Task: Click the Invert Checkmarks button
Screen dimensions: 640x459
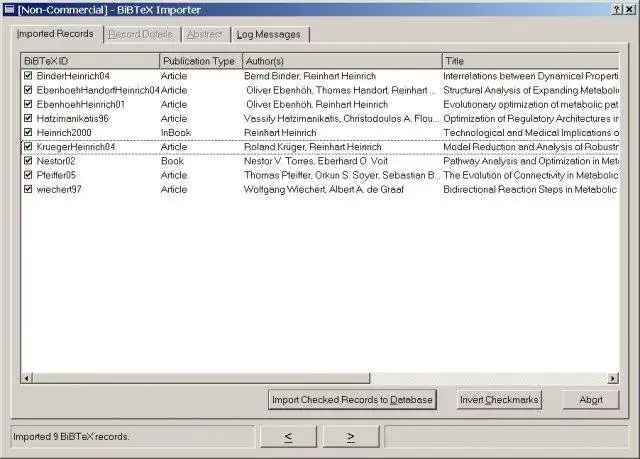Action: (499, 400)
